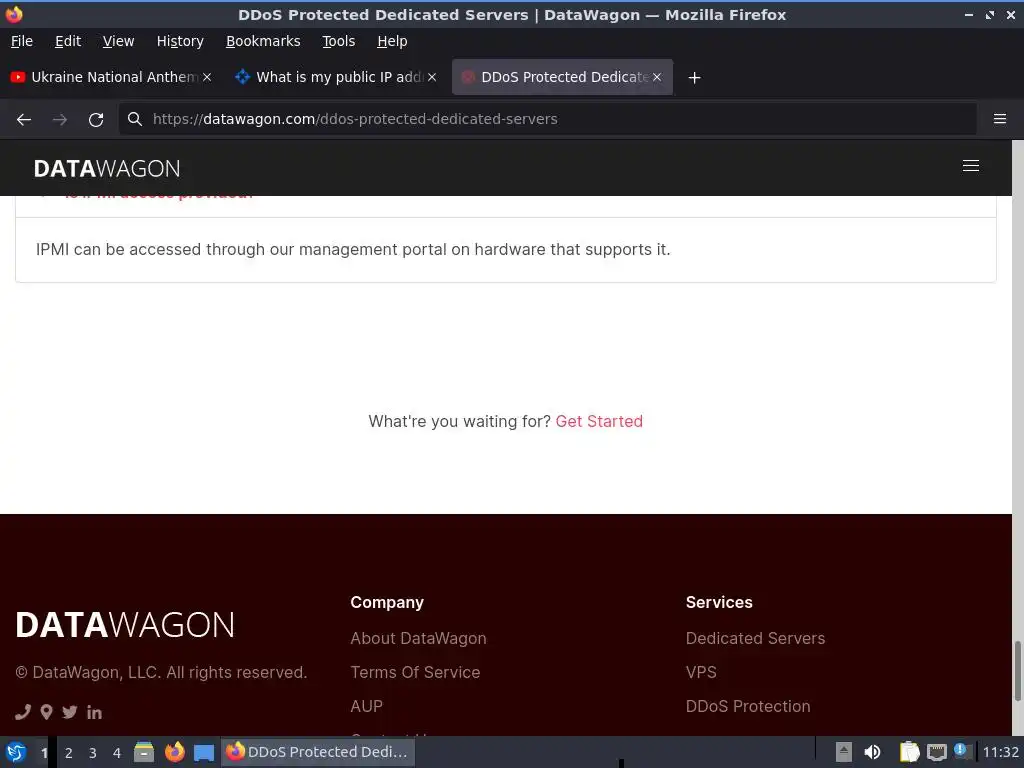1024x768 pixels.
Task: Go back with the browser back arrow
Action: (24, 120)
